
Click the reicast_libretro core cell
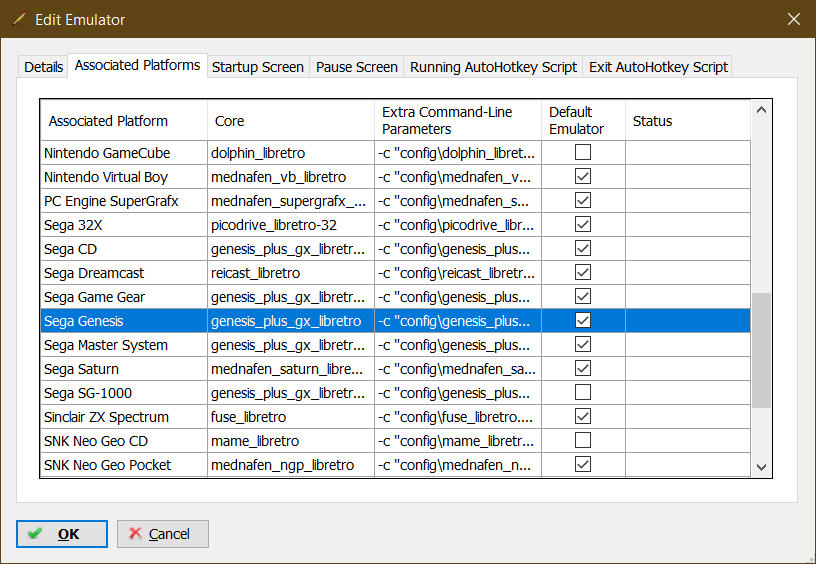[291, 273]
